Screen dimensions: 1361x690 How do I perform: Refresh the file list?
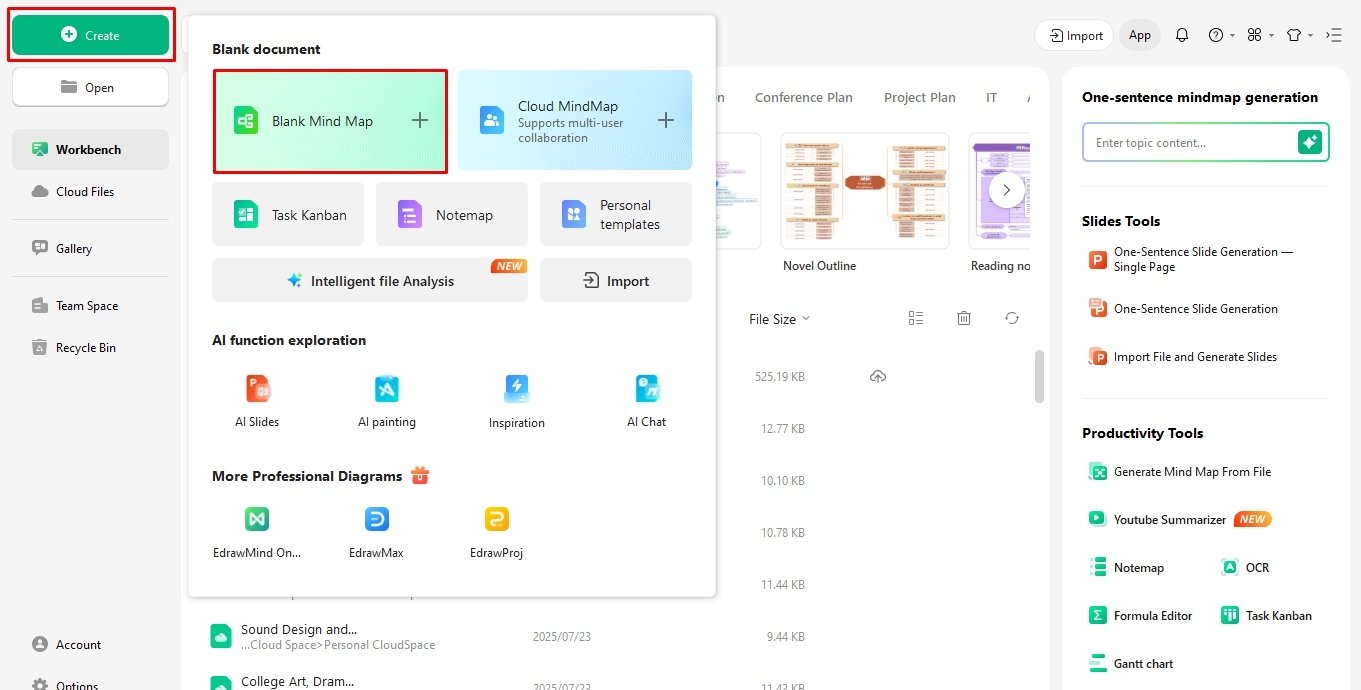click(x=1012, y=318)
